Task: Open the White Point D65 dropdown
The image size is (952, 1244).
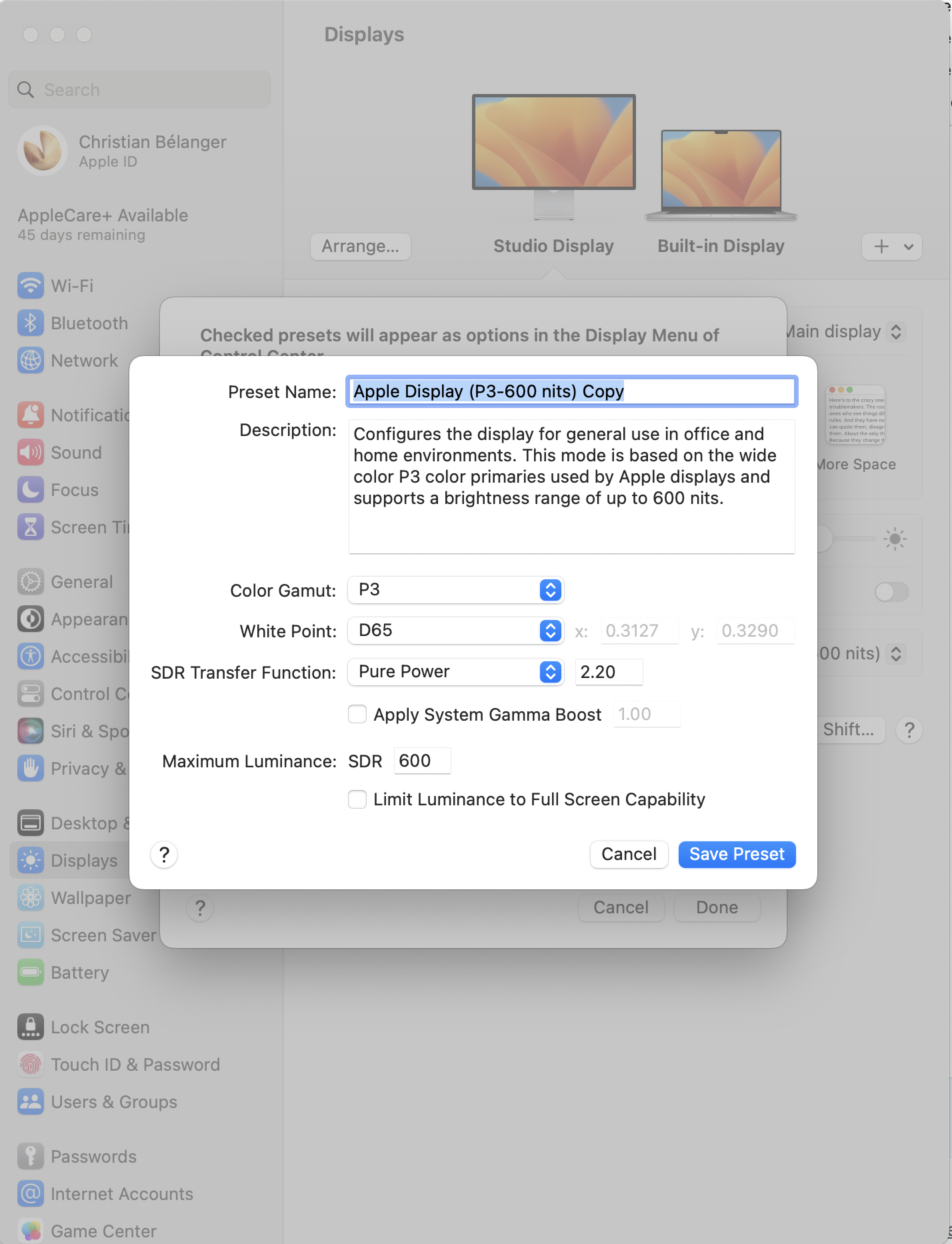Action: 456,631
